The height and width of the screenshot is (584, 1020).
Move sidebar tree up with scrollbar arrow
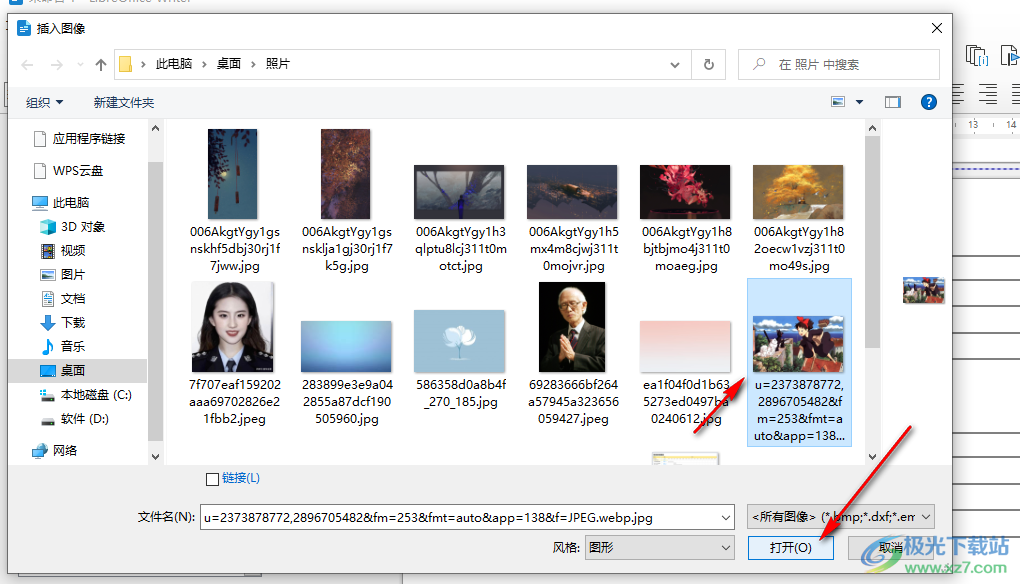coord(155,128)
